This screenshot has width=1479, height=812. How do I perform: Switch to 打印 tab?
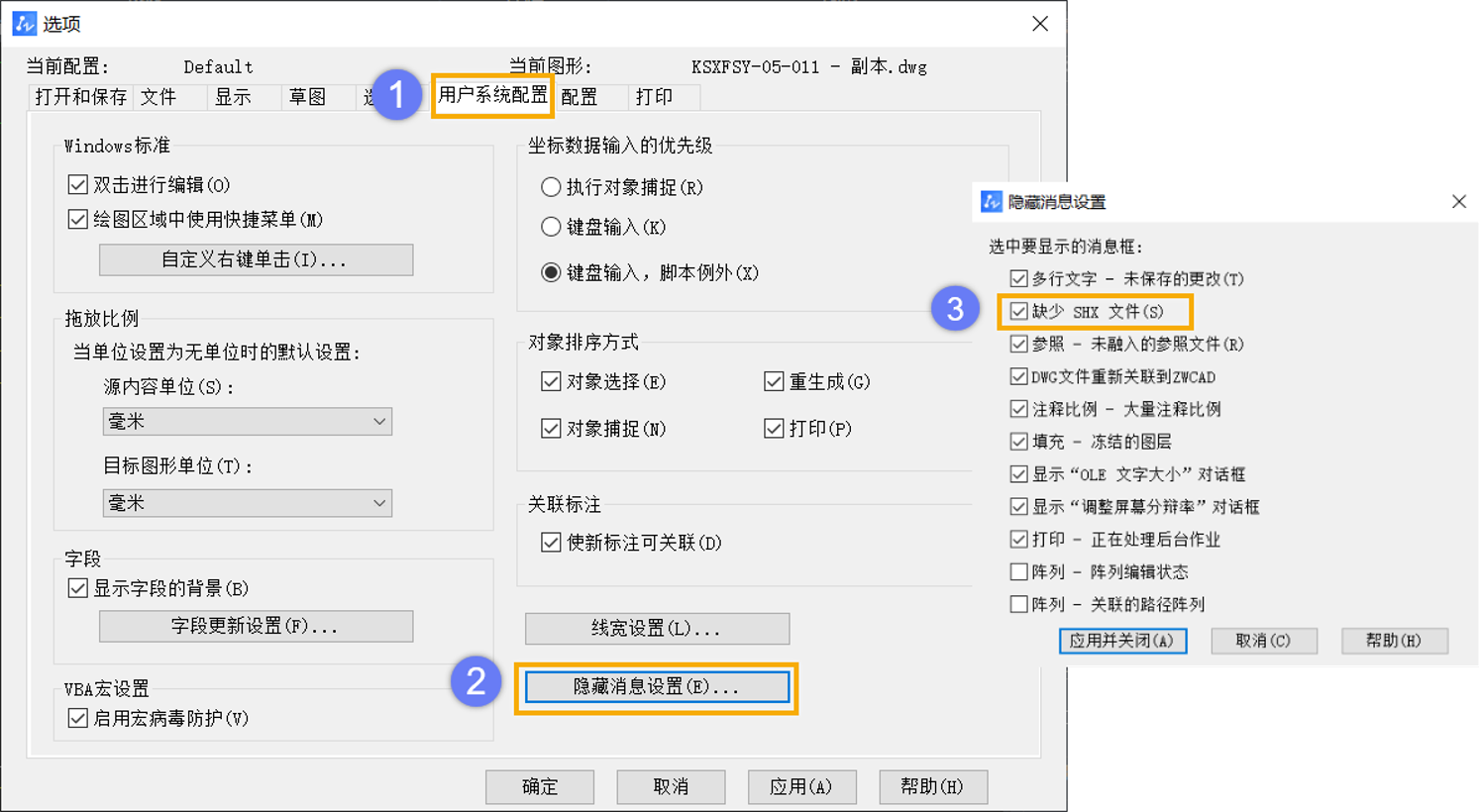click(665, 96)
